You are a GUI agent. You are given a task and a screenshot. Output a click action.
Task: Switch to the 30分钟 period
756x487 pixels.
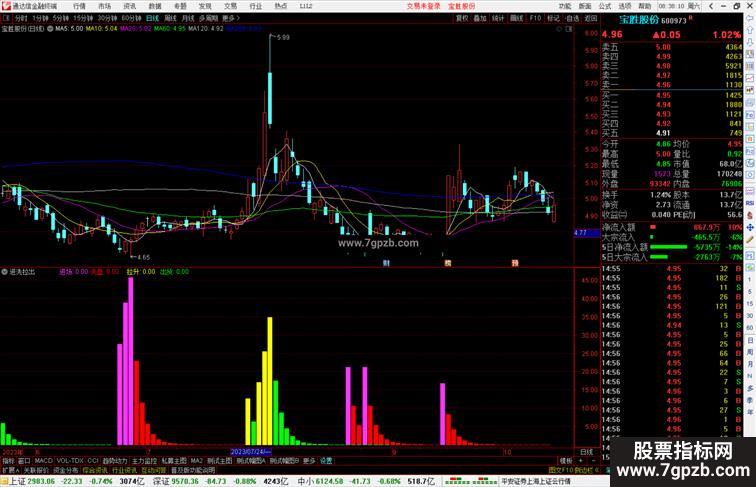107,18
